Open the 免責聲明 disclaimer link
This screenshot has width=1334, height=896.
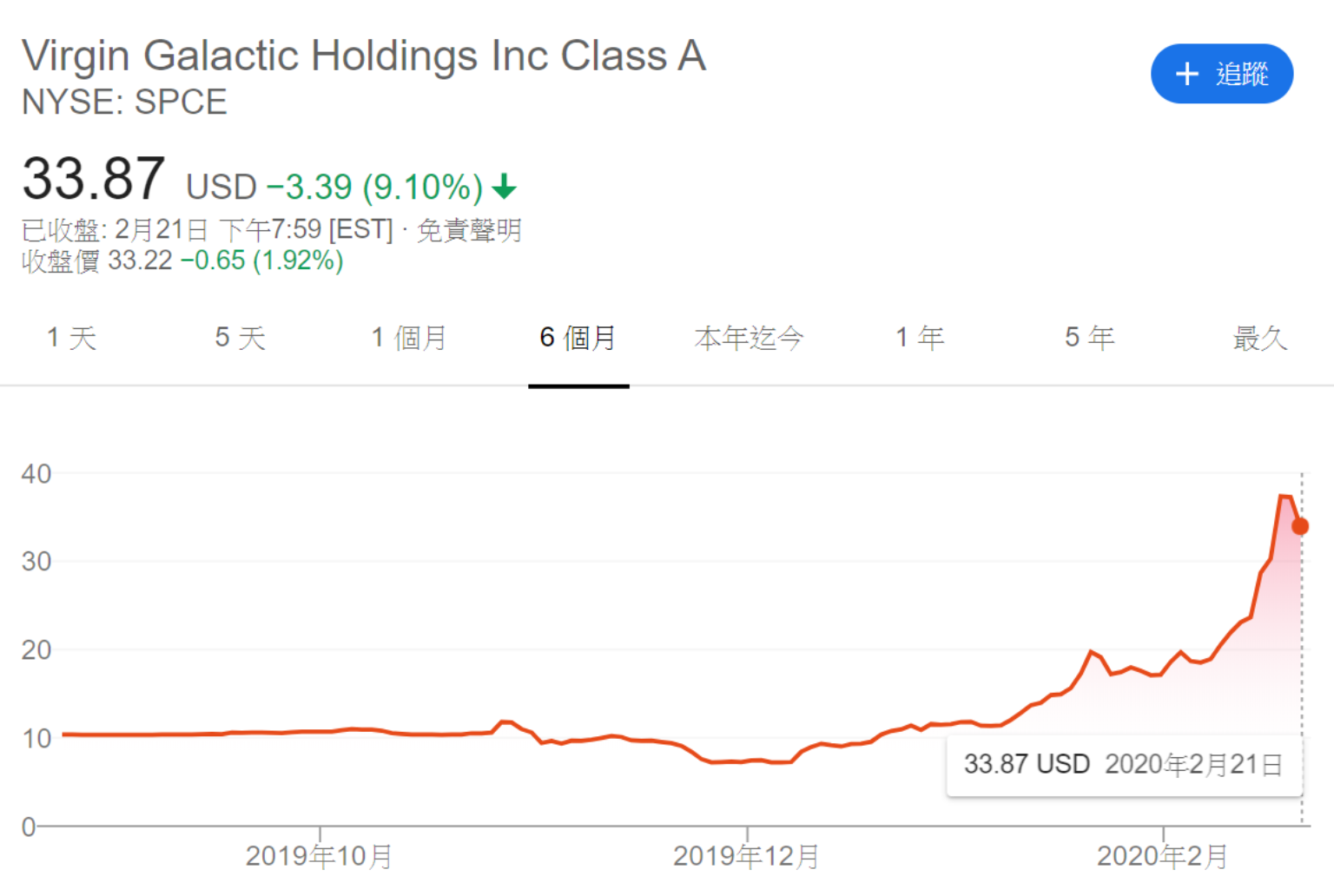click(x=469, y=230)
